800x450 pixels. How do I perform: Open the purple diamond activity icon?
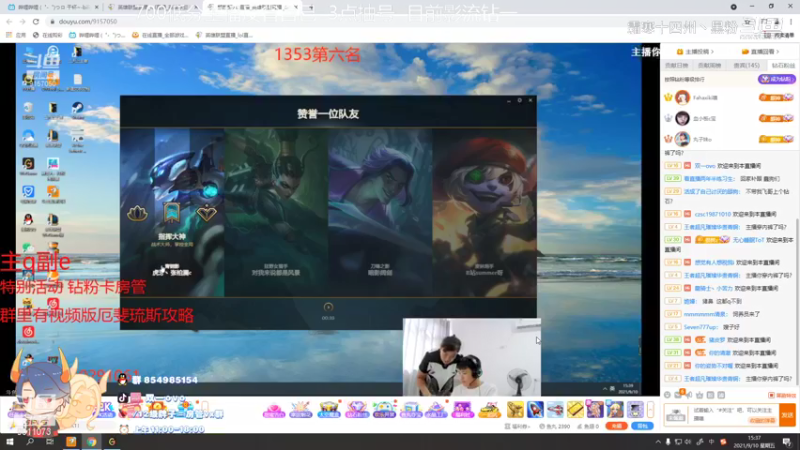(356, 409)
